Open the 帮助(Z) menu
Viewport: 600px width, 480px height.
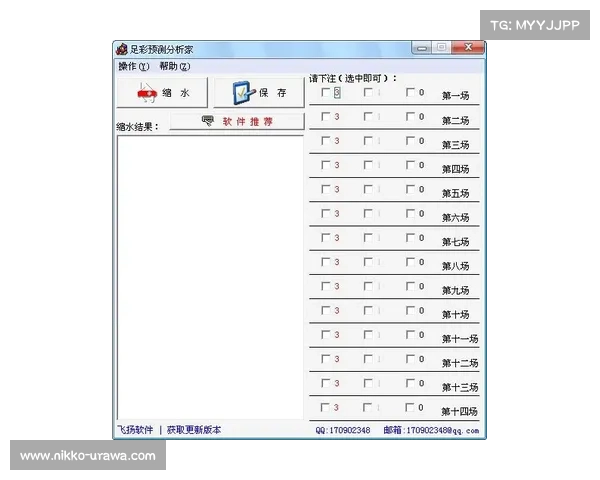[x=175, y=66]
